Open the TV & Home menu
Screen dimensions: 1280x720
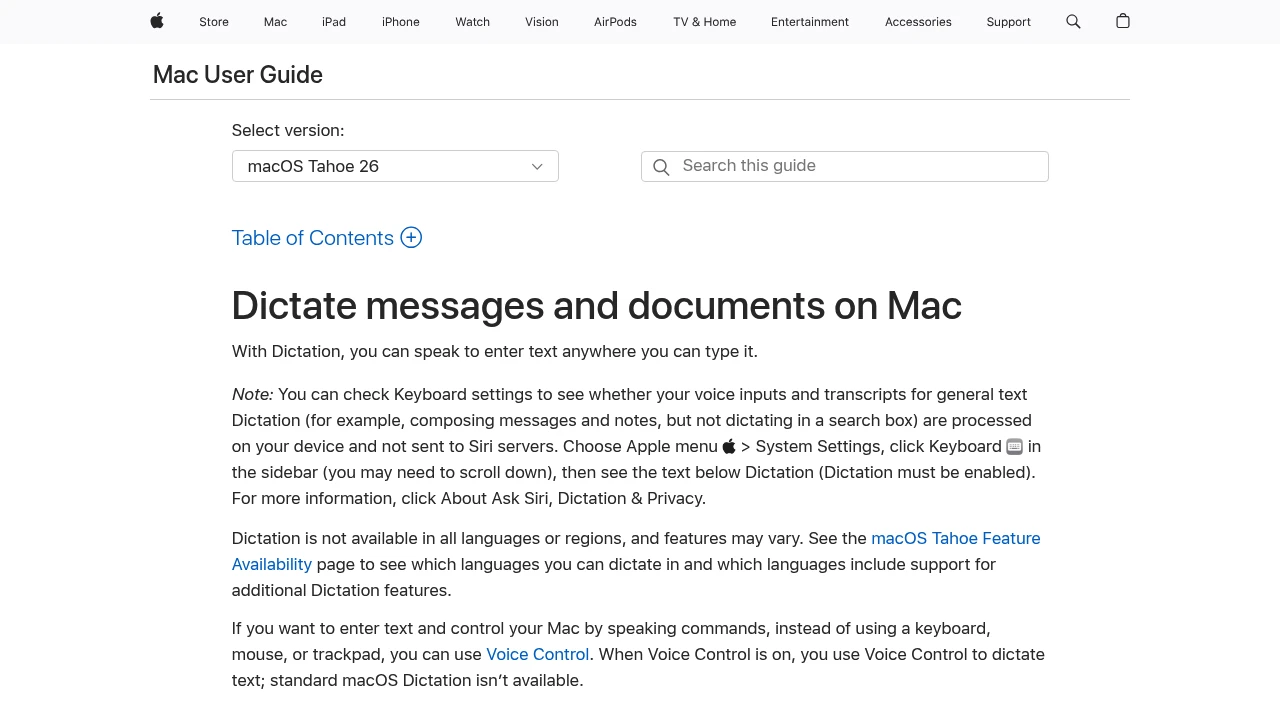tap(705, 22)
